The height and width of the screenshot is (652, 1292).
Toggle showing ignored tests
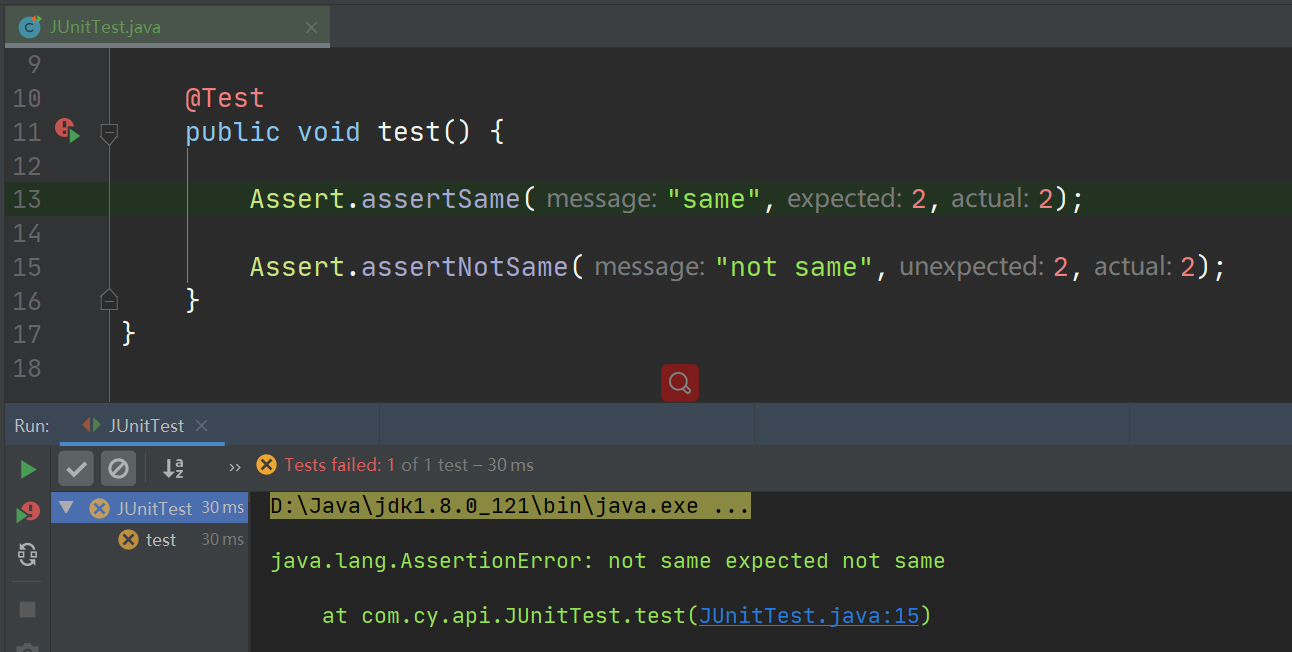point(118,468)
